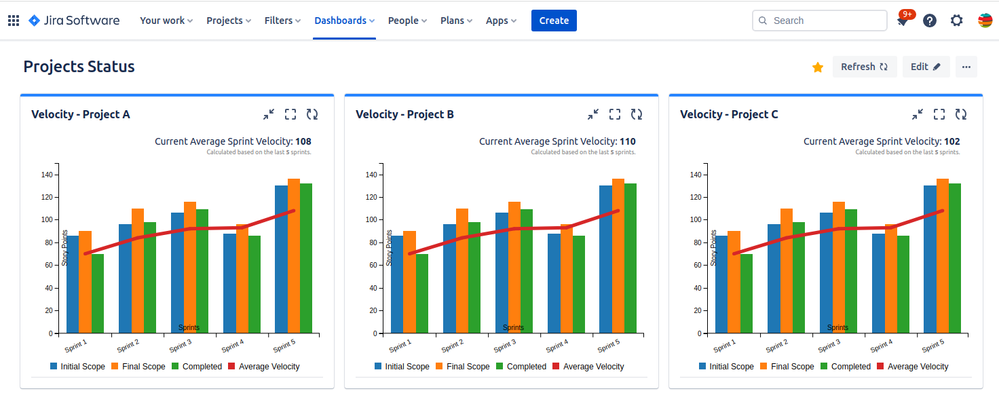Maximize the Velocity - Project B gadget
This screenshot has height=394, width=999.
pos(615,114)
